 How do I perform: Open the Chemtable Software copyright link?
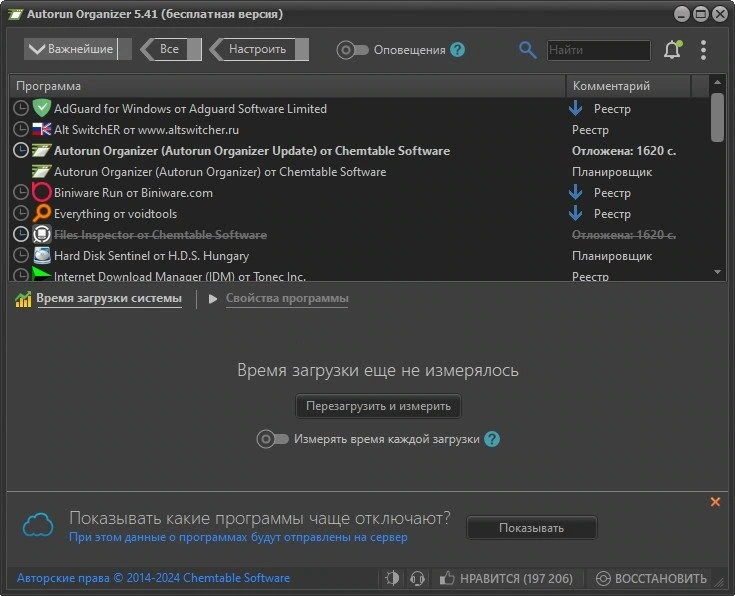point(153,578)
